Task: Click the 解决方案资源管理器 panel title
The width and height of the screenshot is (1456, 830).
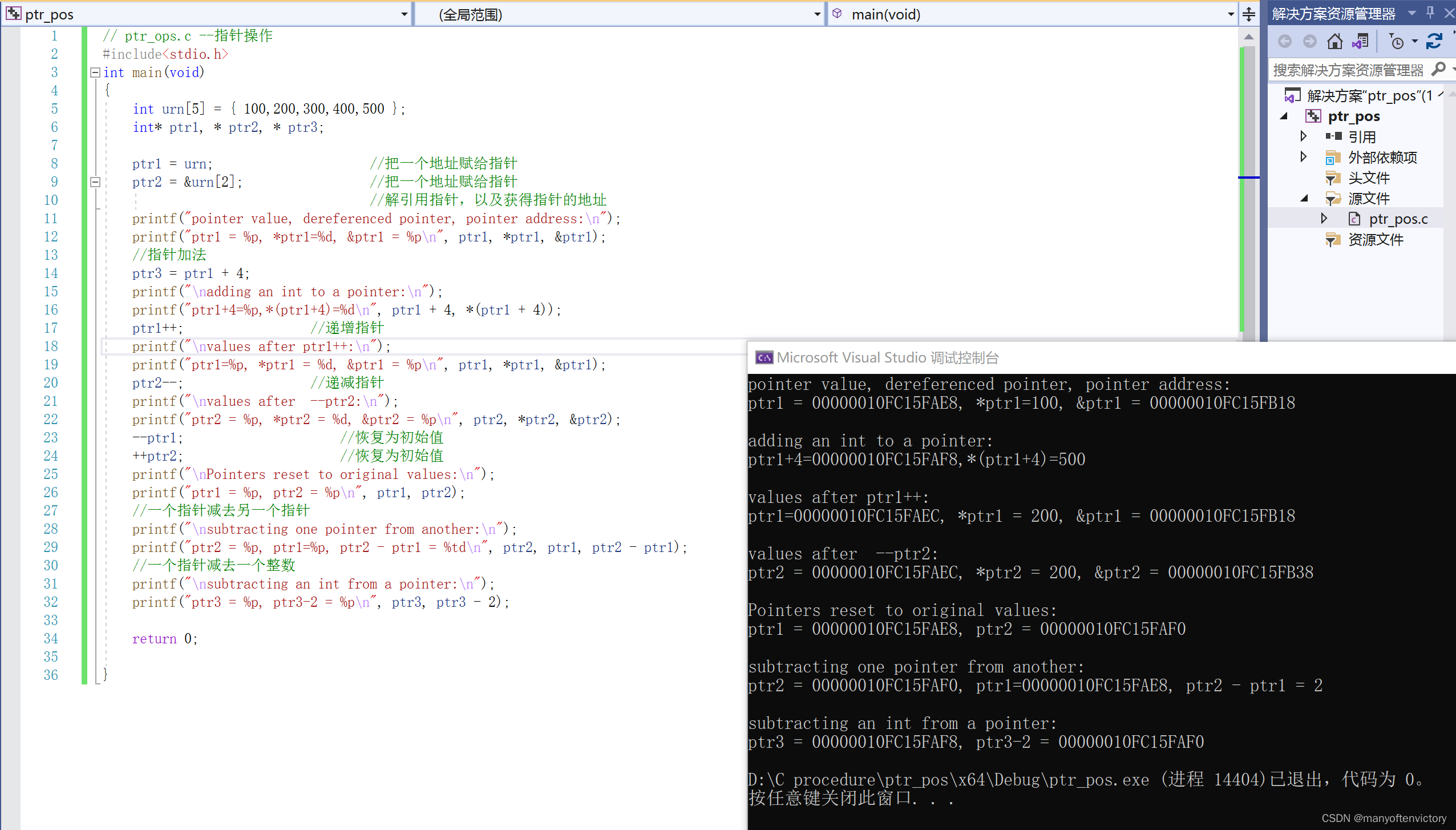Action: 1333,13
